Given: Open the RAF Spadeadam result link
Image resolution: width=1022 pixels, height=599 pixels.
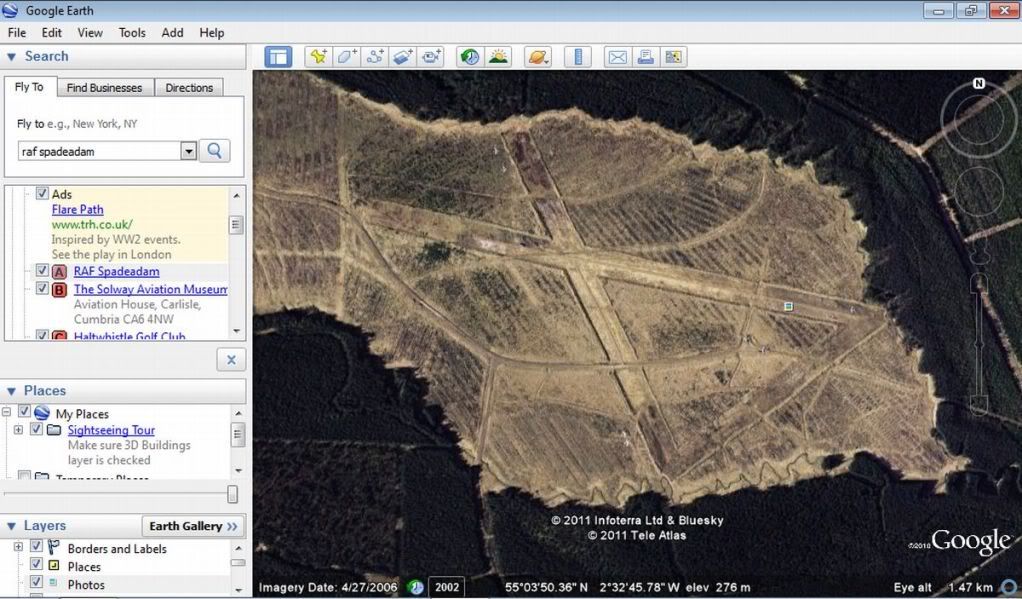Looking at the screenshot, I should tap(116, 271).
